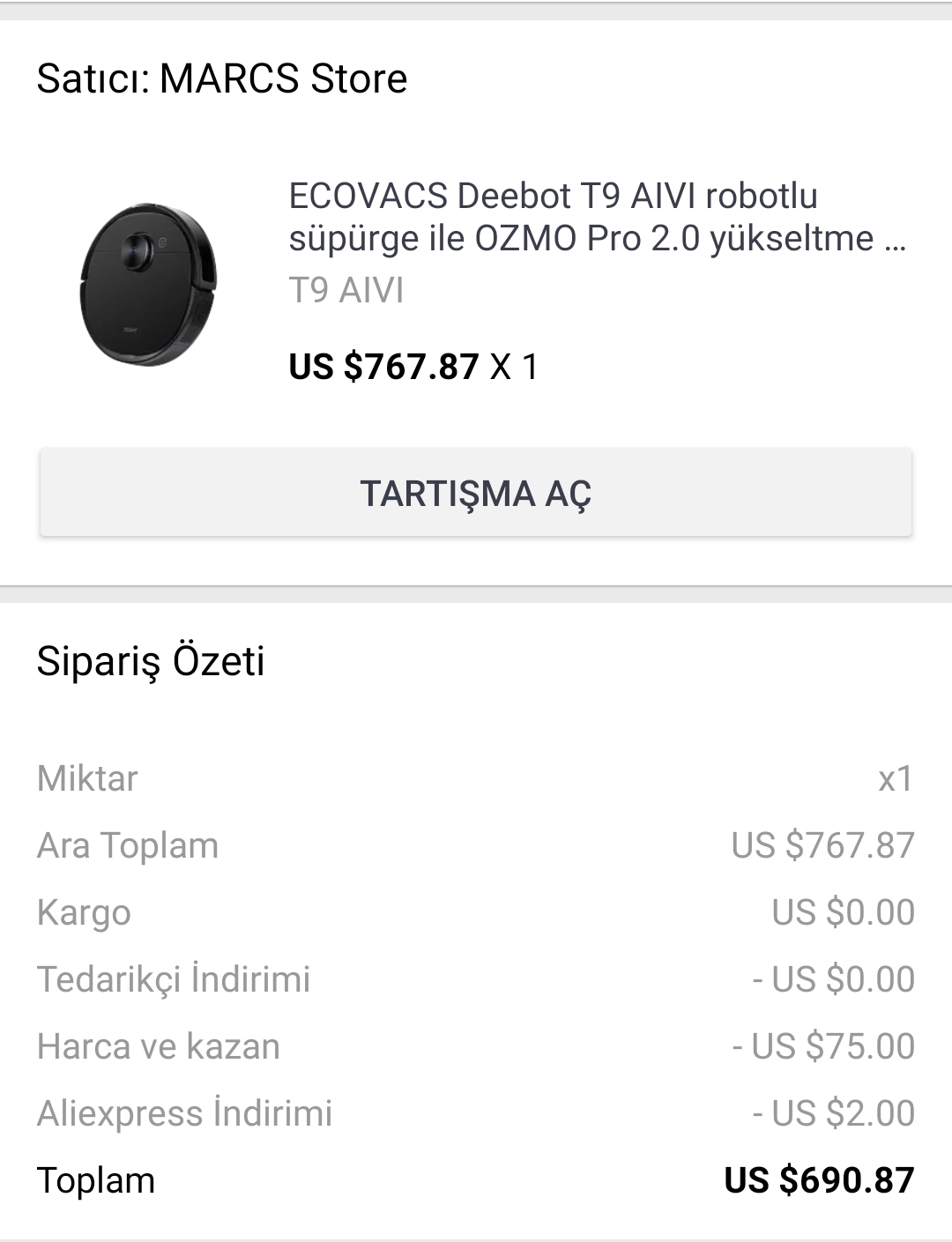952x1242 pixels.
Task: Open the ECOVACS Deebot T9 AIVI product title
Action: [x=598, y=217]
